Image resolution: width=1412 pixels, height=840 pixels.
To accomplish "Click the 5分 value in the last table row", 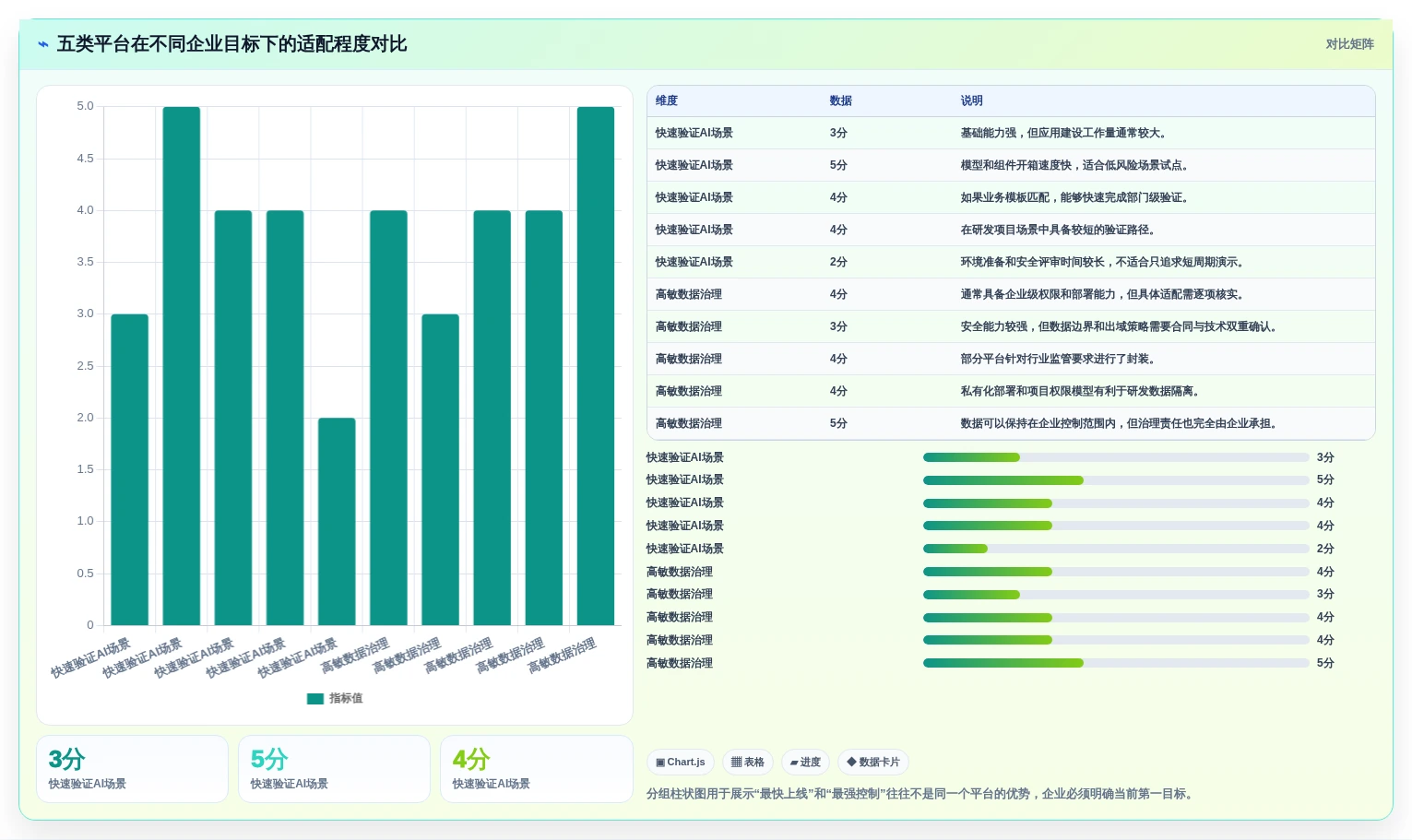I will pos(838,423).
